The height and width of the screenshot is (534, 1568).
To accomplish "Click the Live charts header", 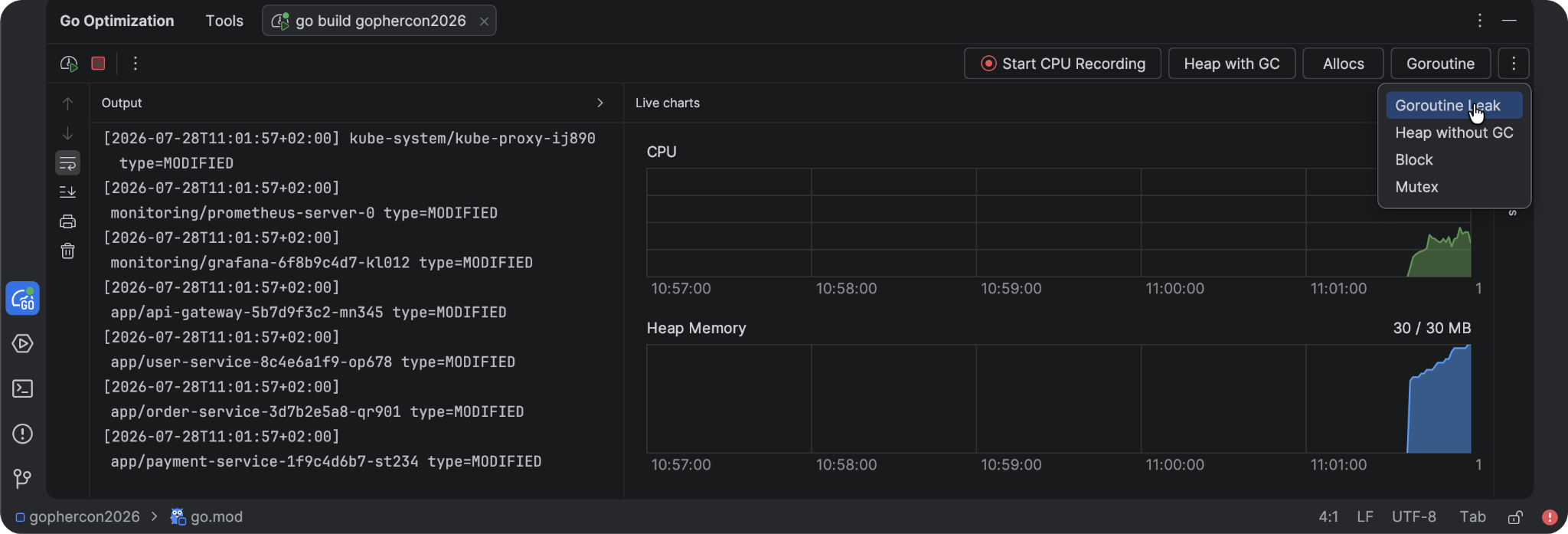I will click(668, 103).
